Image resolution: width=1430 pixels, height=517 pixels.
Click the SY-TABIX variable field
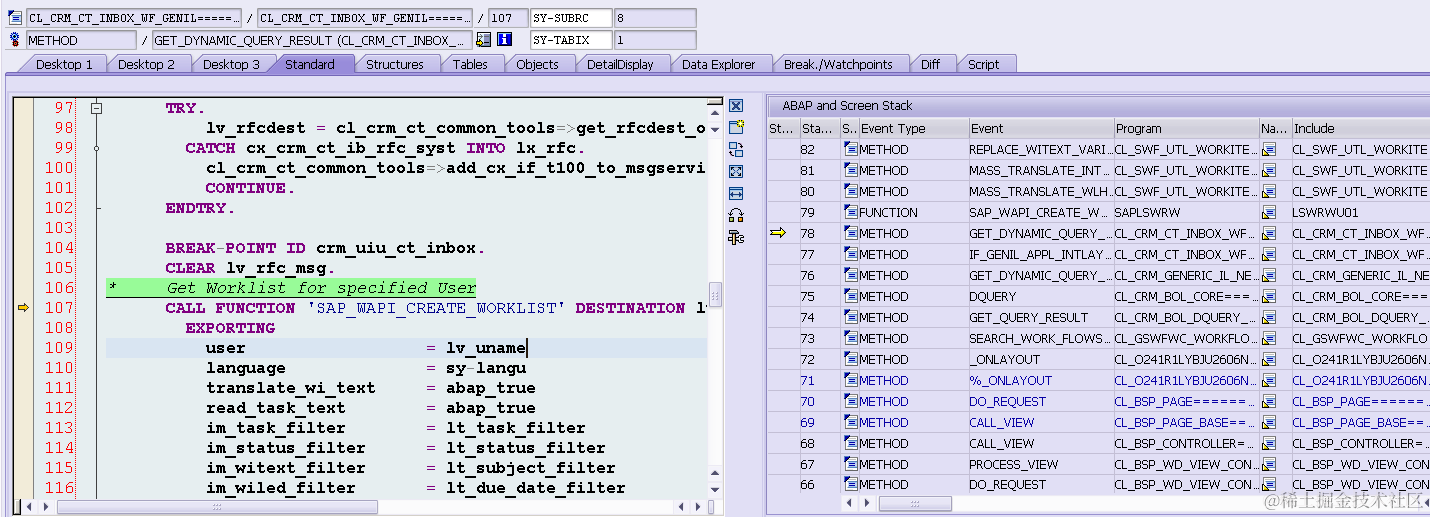pyautogui.click(x=571, y=40)
